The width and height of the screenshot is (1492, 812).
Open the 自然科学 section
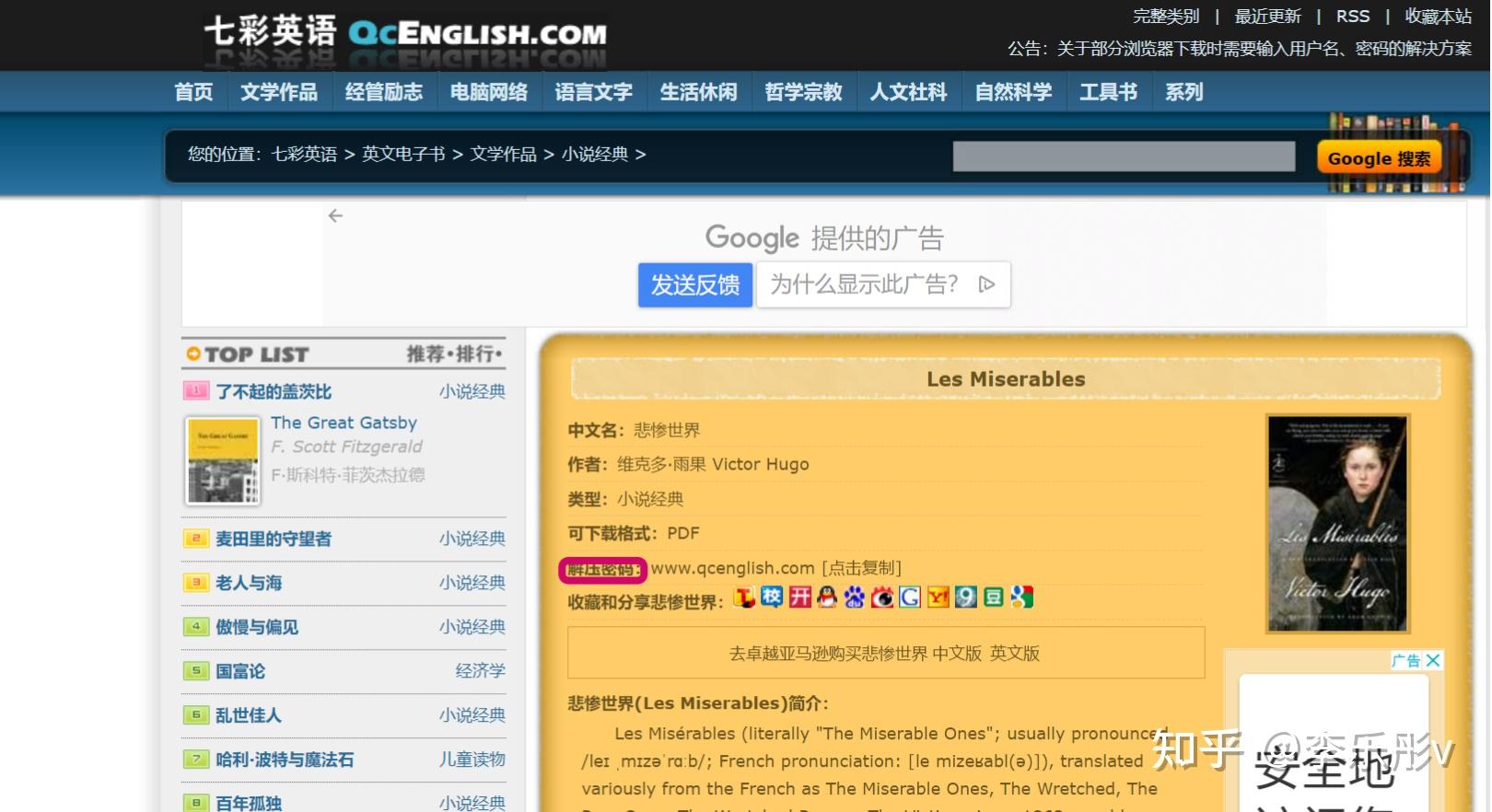[1014, 92]
